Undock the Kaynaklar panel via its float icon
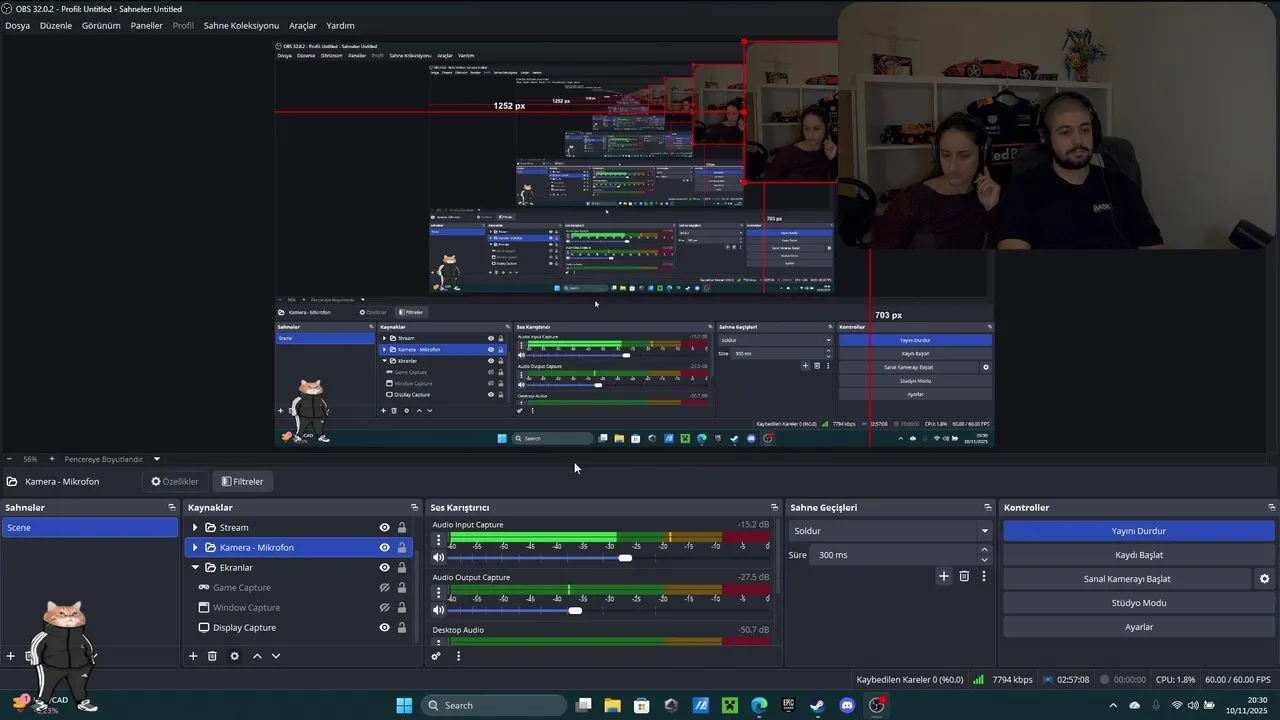The height and width of the screenshot is (720, 1280). 414,507
